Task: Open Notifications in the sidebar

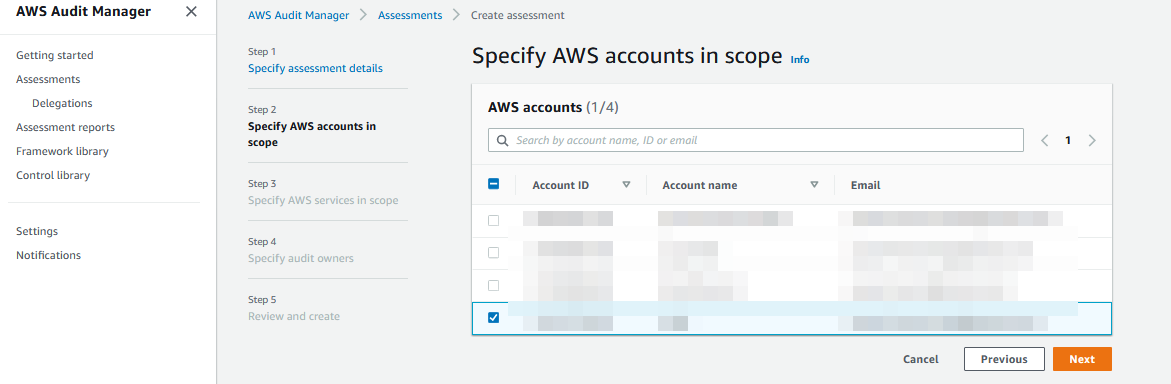Action: point(49,255)
